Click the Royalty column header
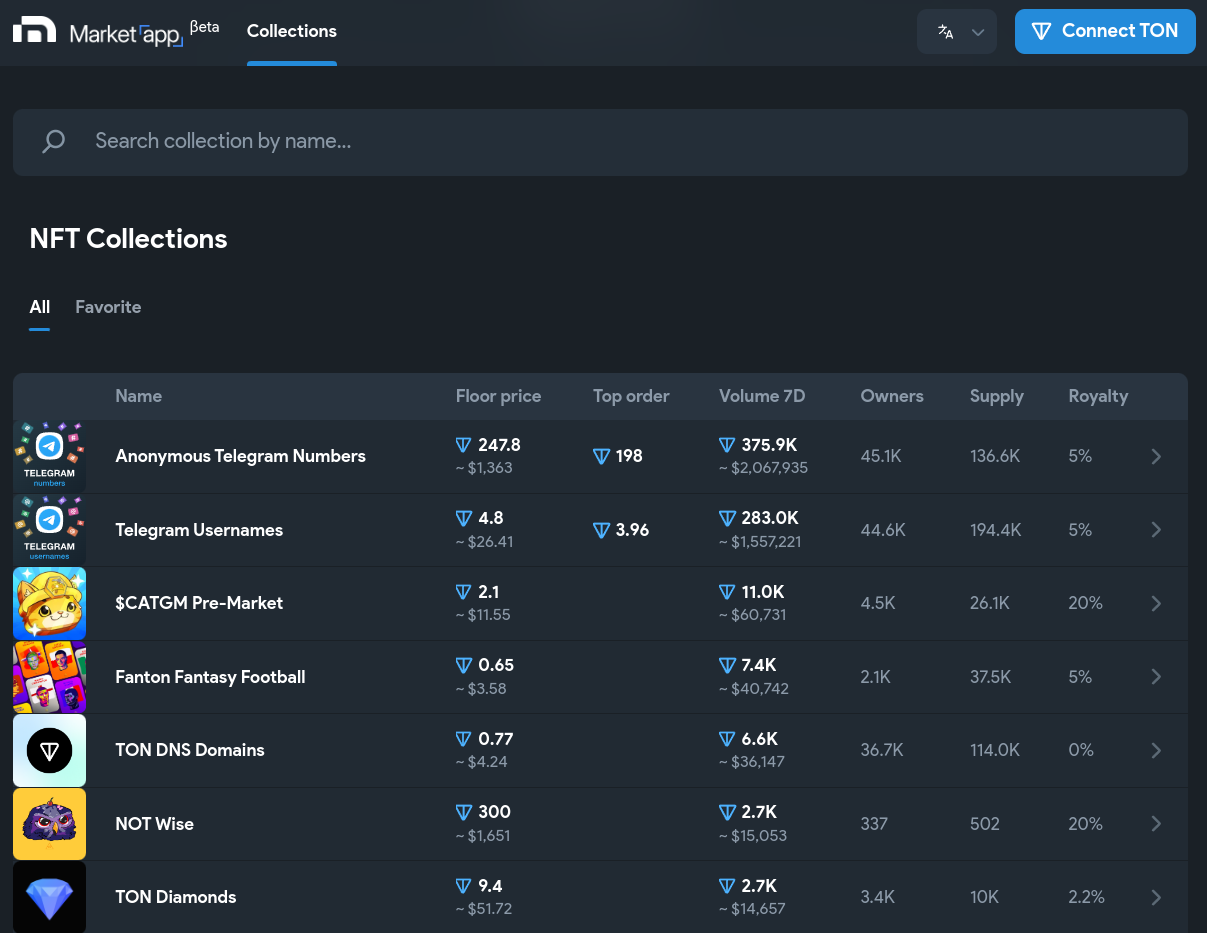The image size is (1207, 933). pos(1098,396)
